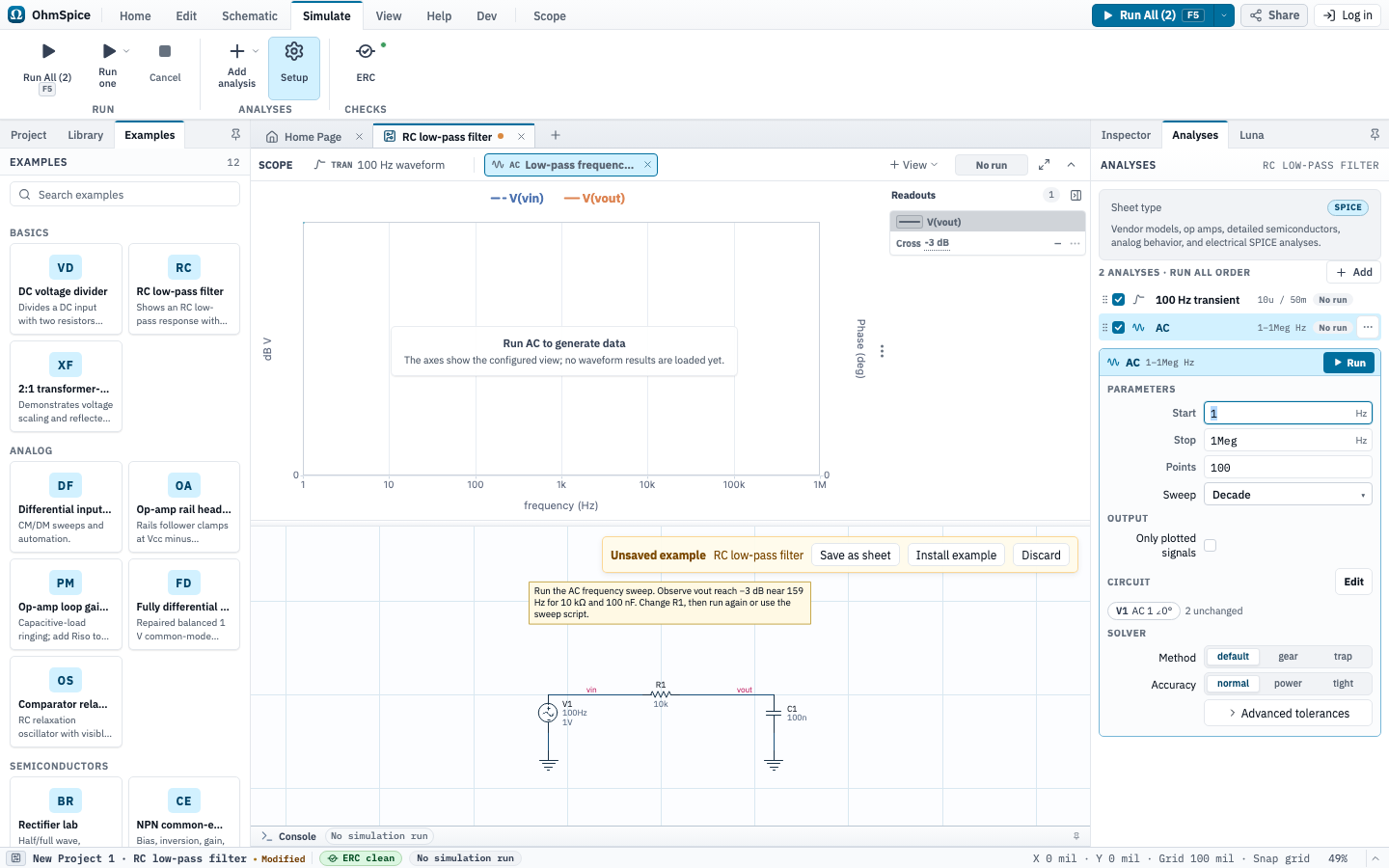The height and width of the screenshot is (868, 1389).
Task: Expand Advanced tolerances section
Action: pyautogui.click(x=1288, y=714)
